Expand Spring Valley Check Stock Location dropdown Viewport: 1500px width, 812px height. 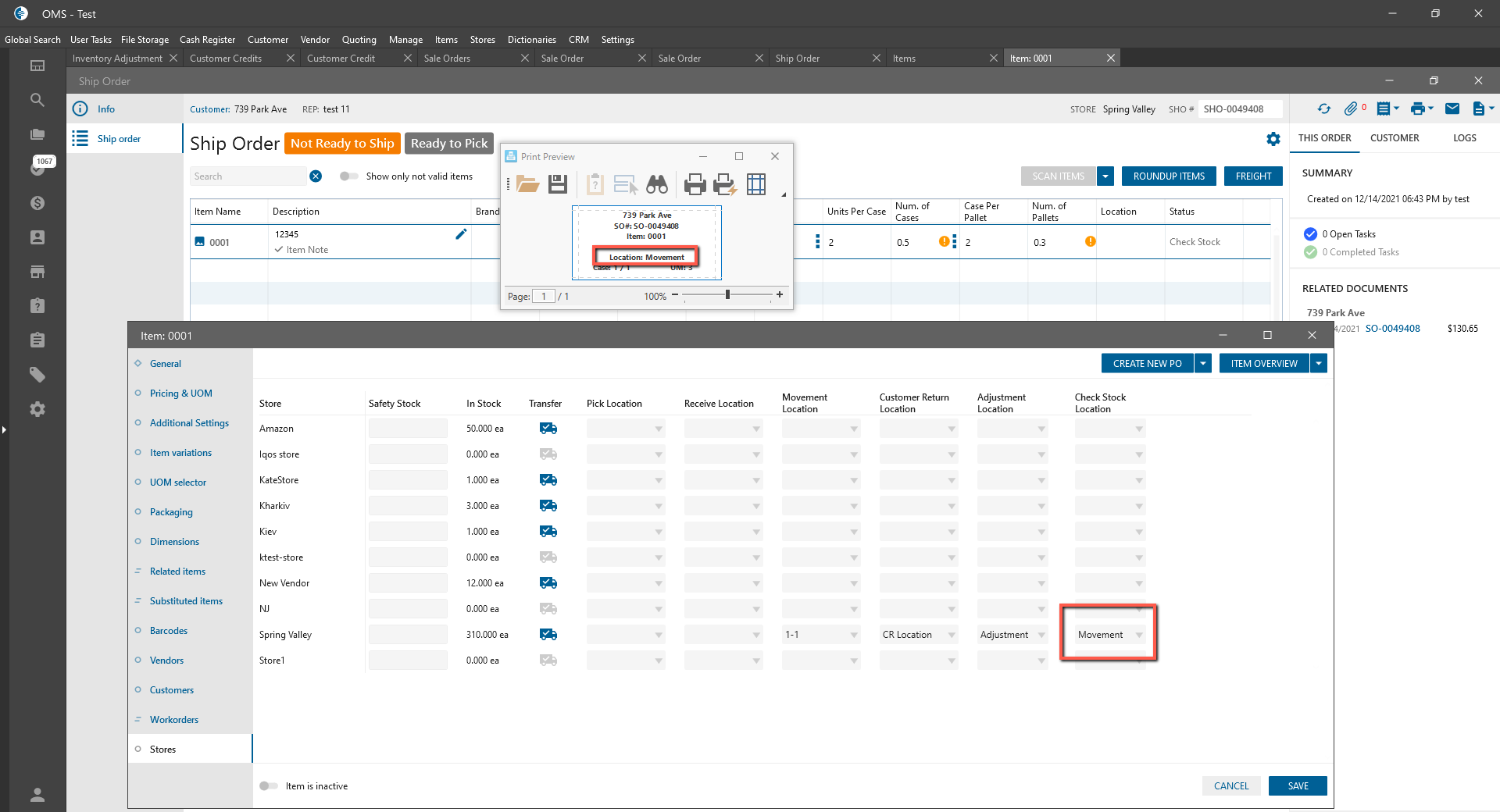point(1138,635)
